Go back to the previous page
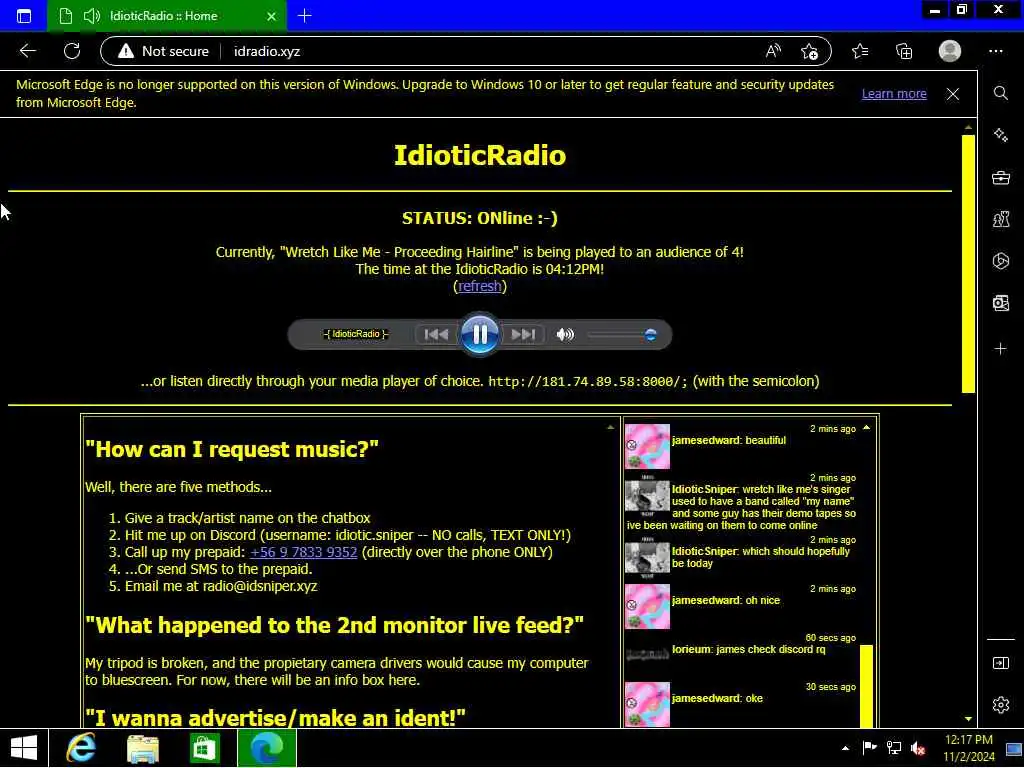1024x768 pixels. pyautogui.click(x=27, y=51)
